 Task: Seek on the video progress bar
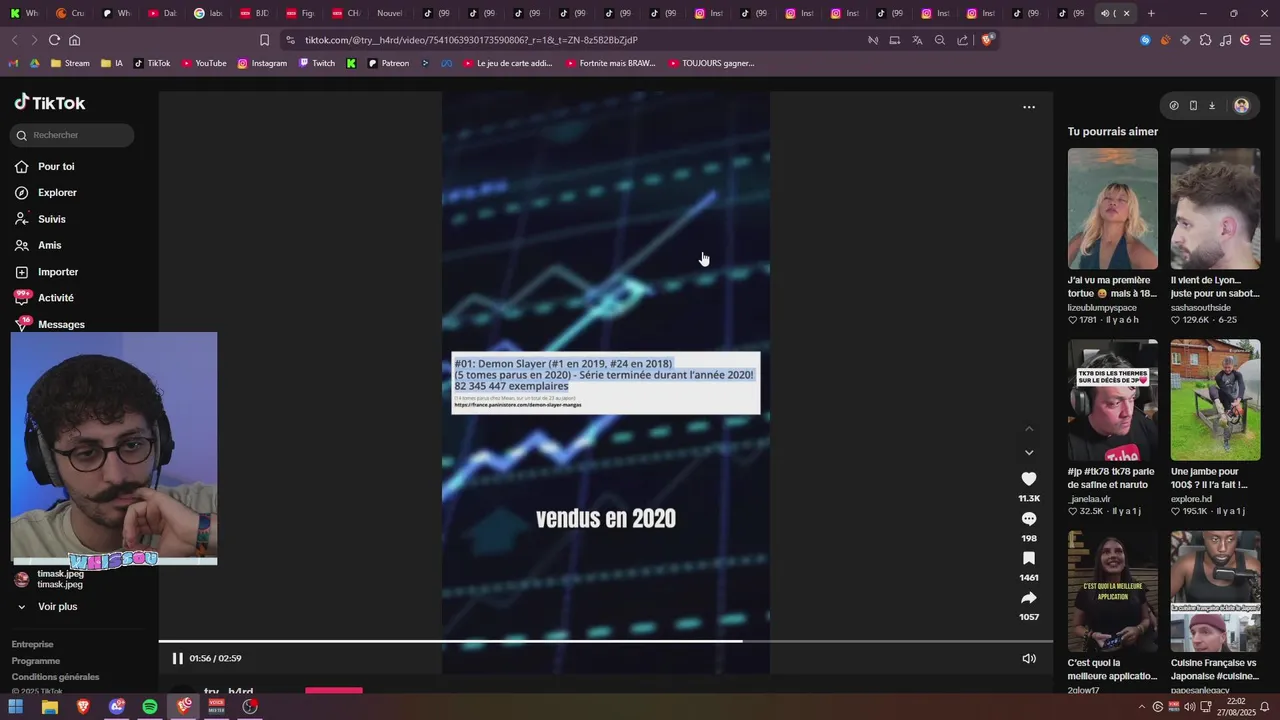(x=605, y=641)
